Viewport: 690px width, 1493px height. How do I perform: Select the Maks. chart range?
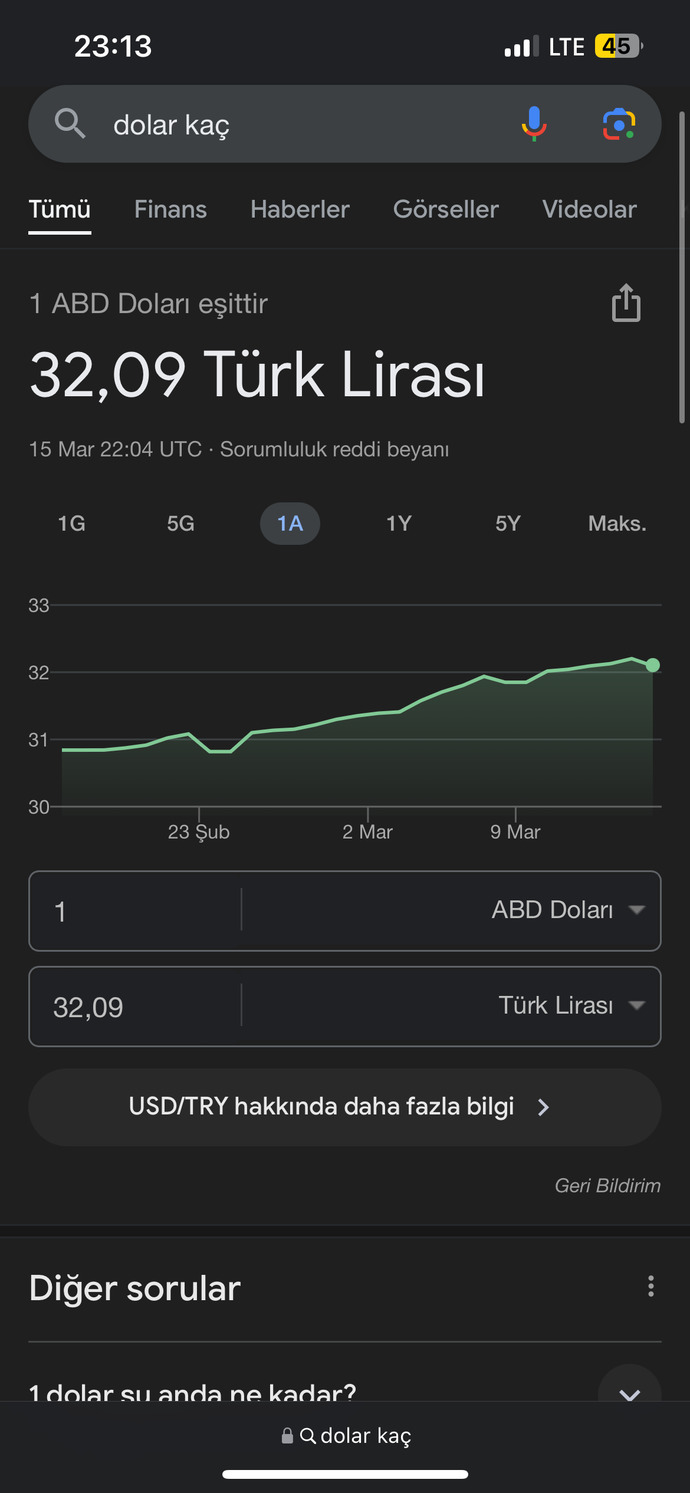click(617, 524)
